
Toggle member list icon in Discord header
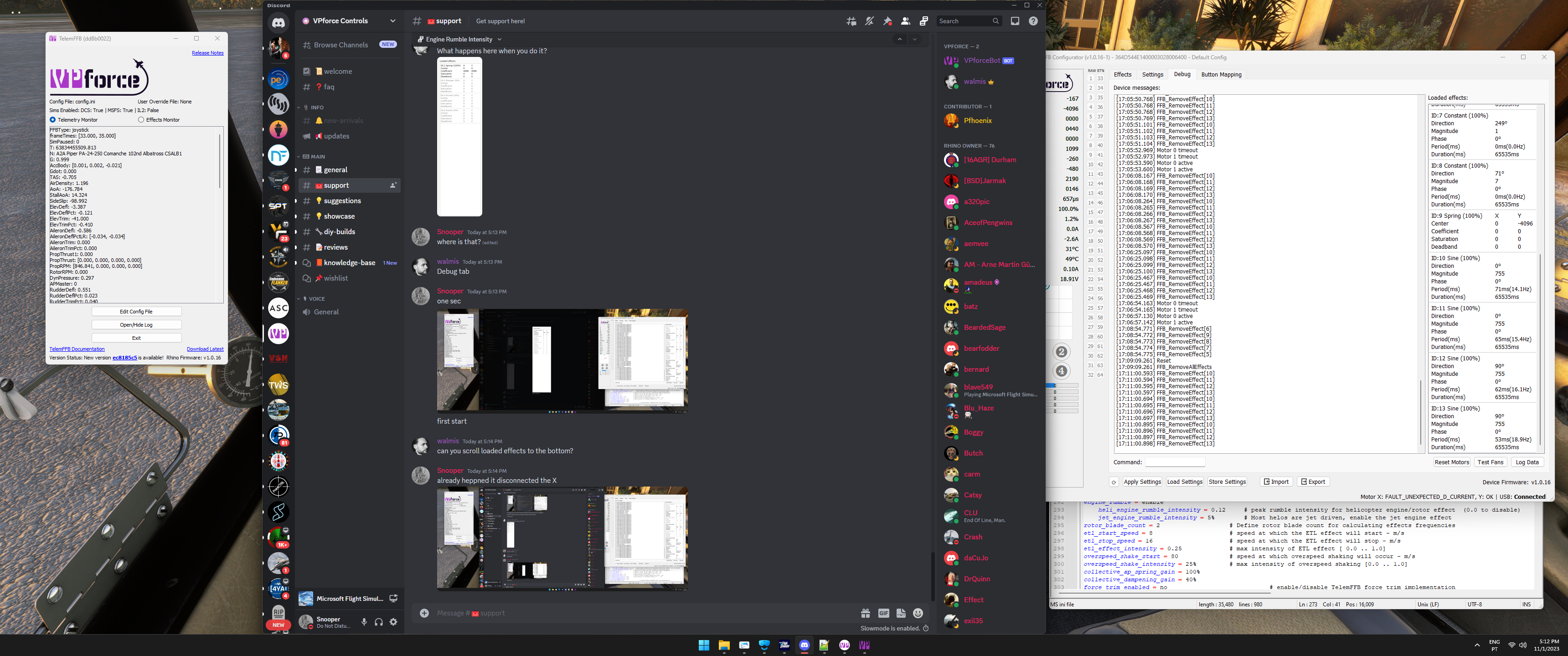[x=906, y=21]
